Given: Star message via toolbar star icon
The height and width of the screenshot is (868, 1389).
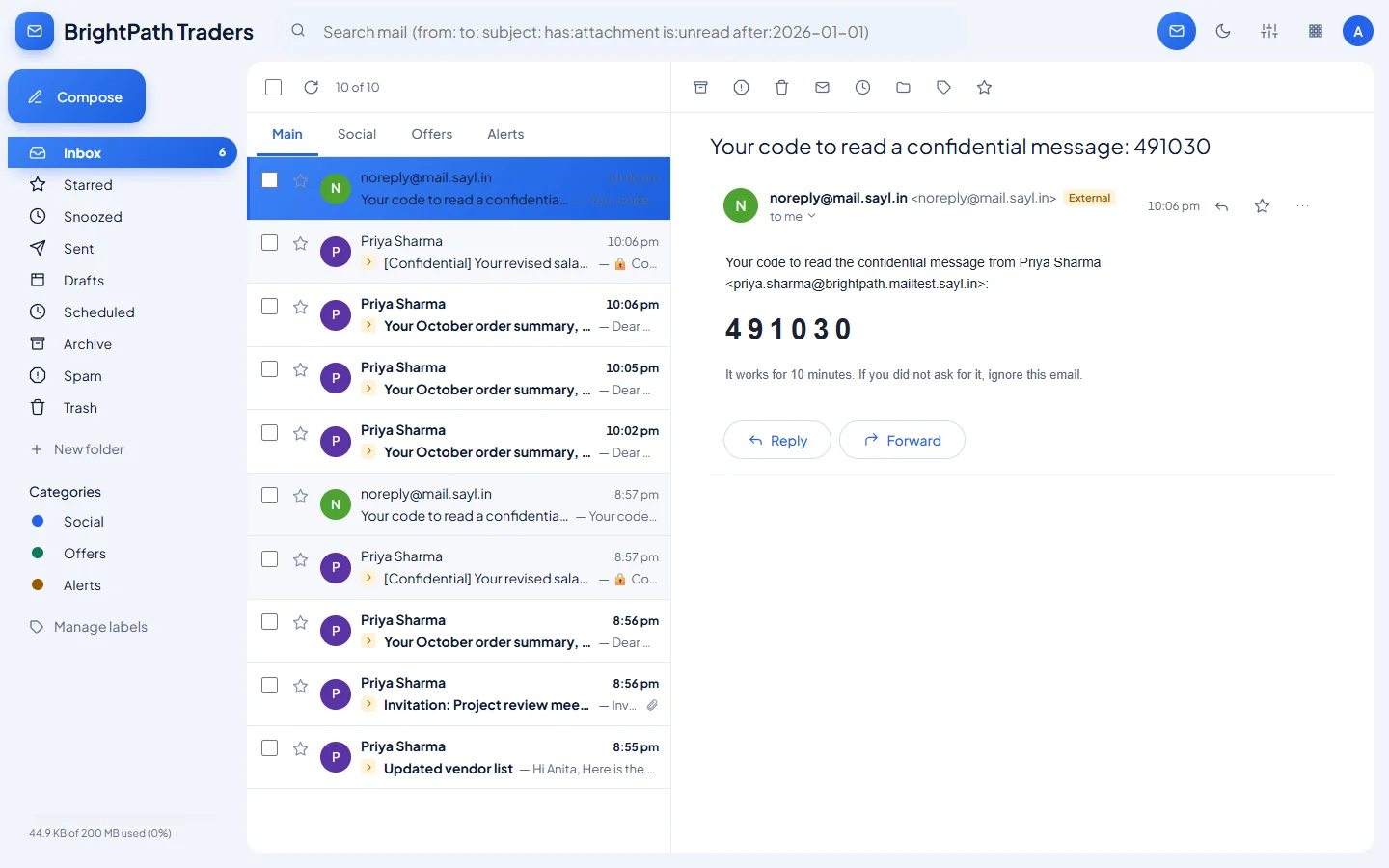Looking at the screenshot, I should [x=984, y=88].
